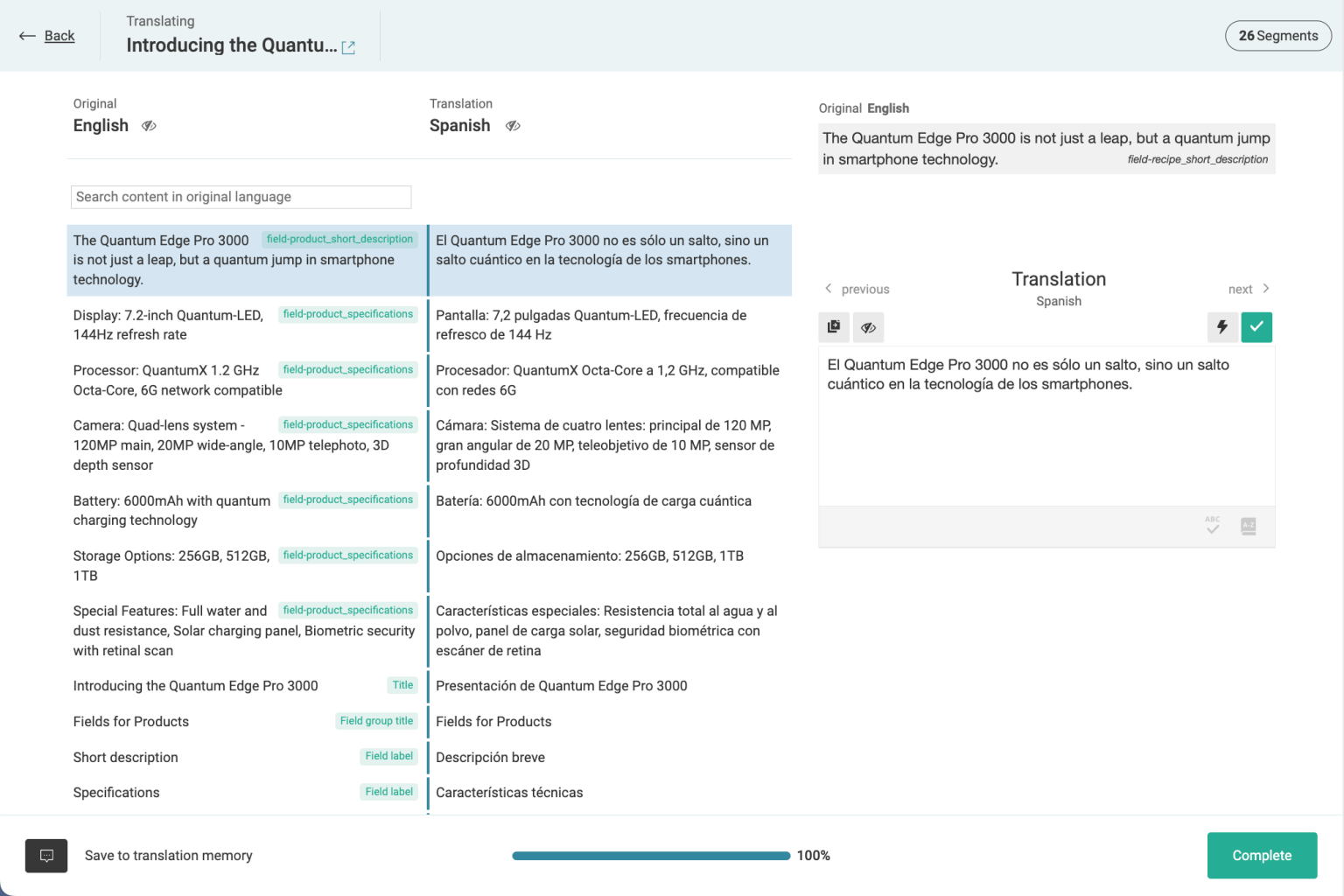Click the copy original to translation icon
1344x896 pixels.
(833, 327)
